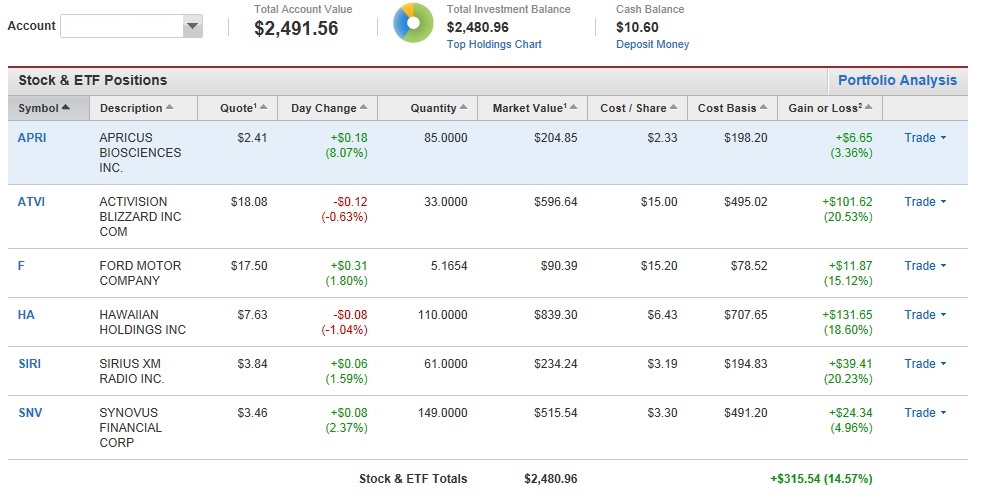Sort by Quantity column arrow
The image size is (999, 503).
pyautogui.click(x=463, y=108)
